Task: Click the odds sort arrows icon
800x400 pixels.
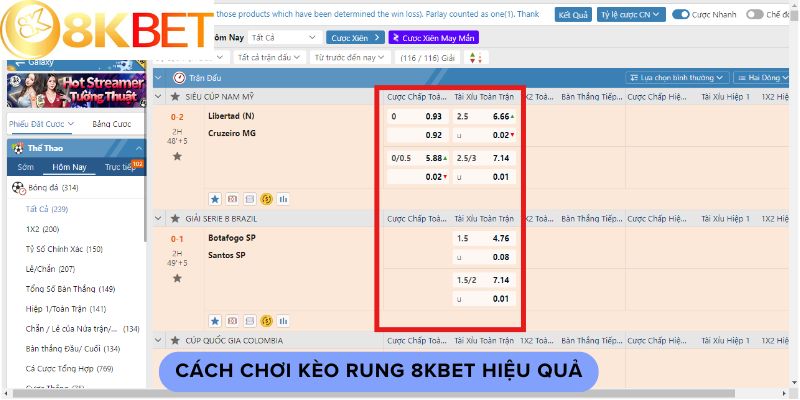Action: (x=476, y=57)
